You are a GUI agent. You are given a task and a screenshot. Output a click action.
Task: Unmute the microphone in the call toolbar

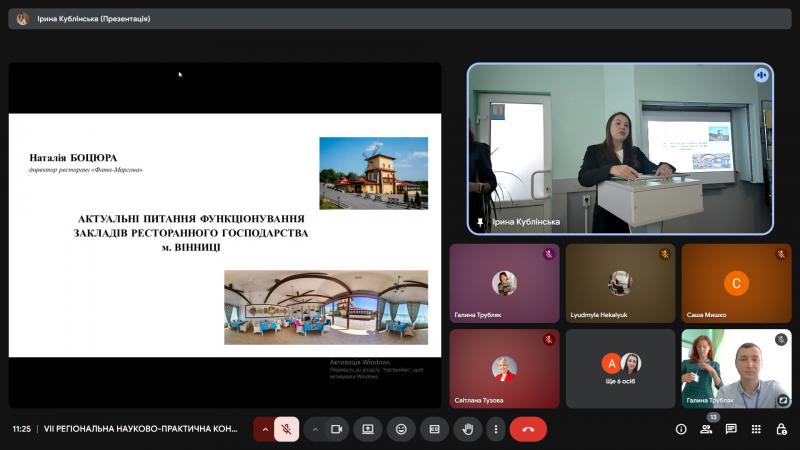(286, 429)
